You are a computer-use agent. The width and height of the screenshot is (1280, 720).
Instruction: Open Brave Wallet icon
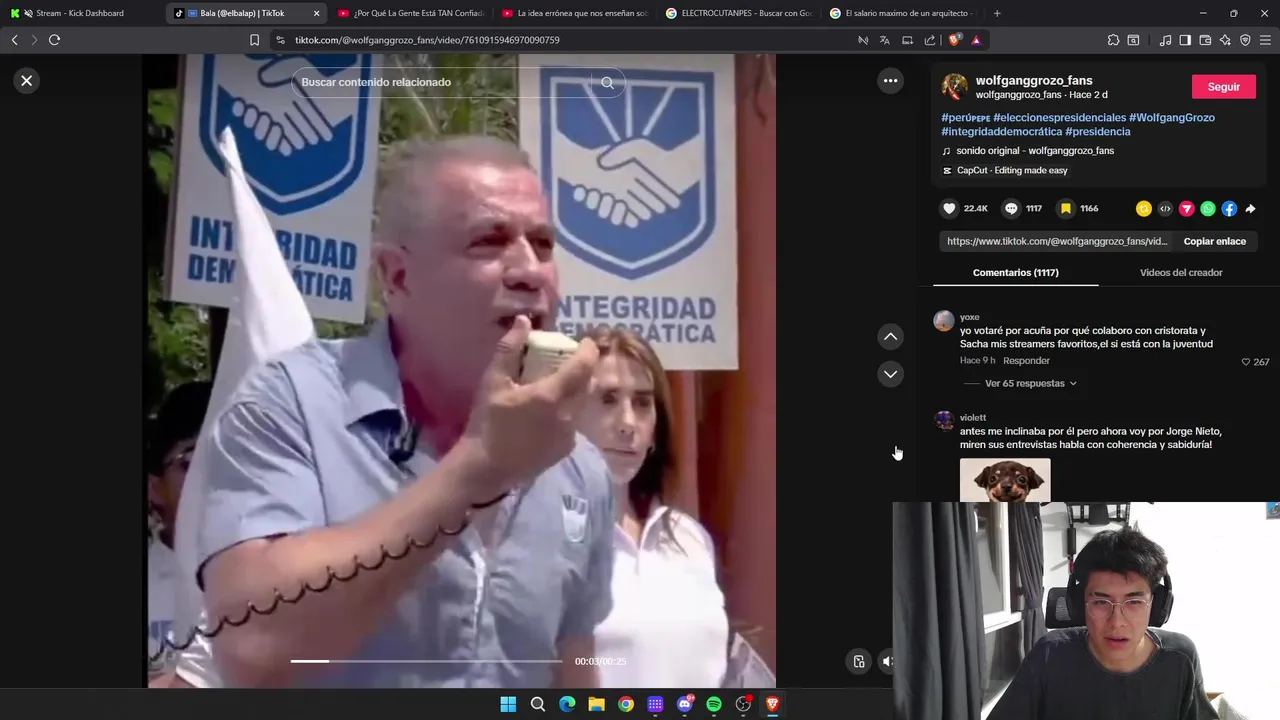coord(1205,40)
